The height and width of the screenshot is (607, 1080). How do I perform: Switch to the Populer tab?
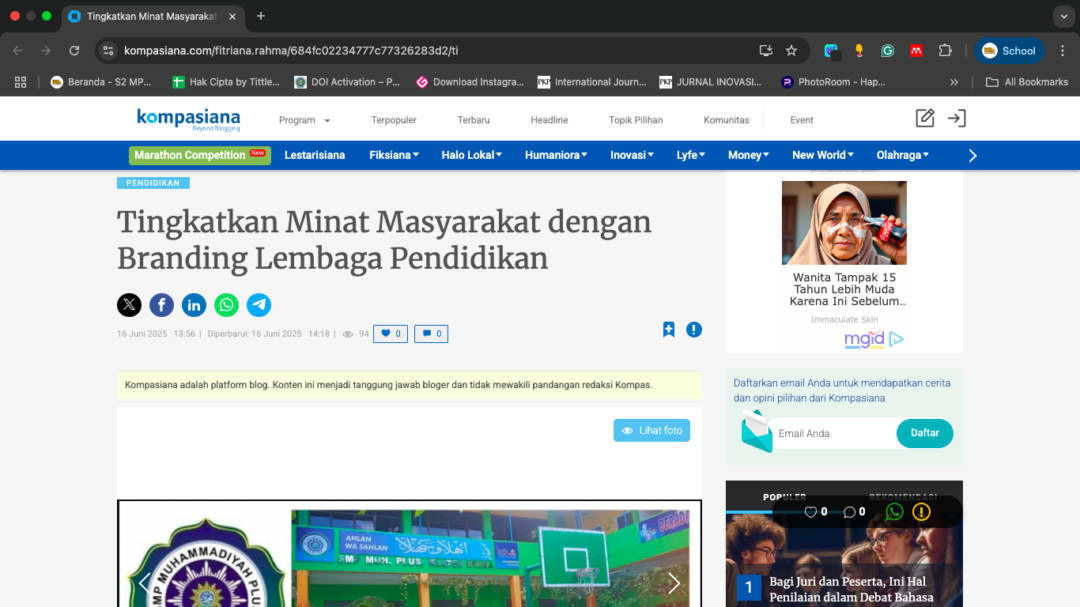pyautogui.click(x=785, y=497)
